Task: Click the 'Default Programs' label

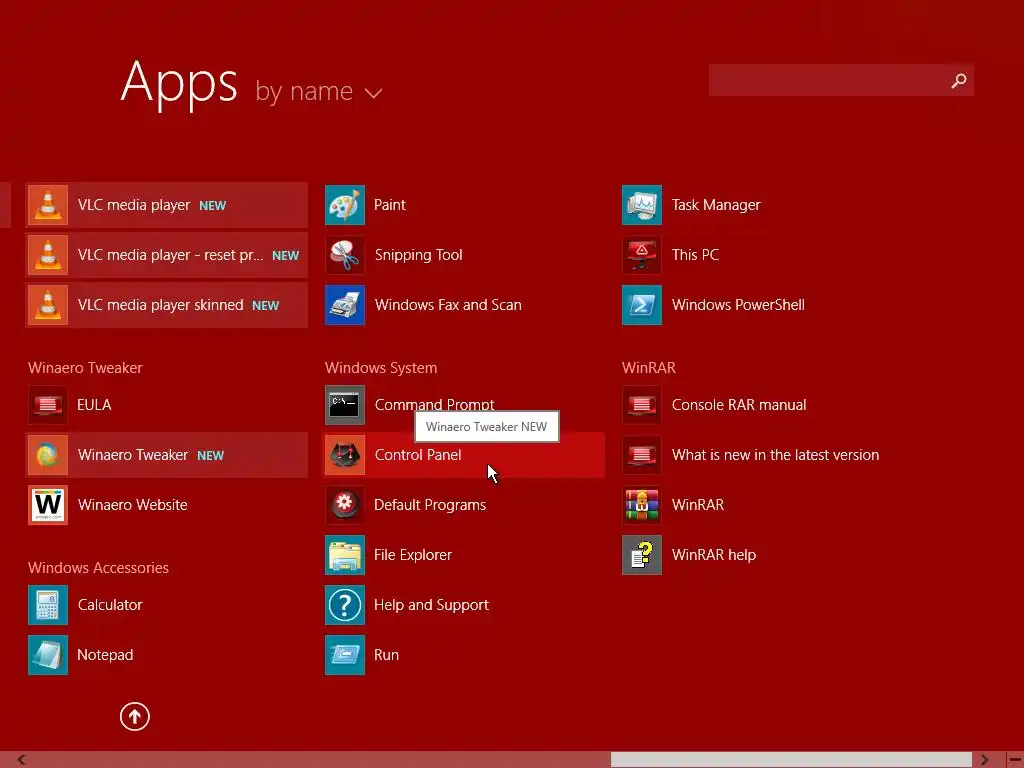Action: (x=430, y=505)
